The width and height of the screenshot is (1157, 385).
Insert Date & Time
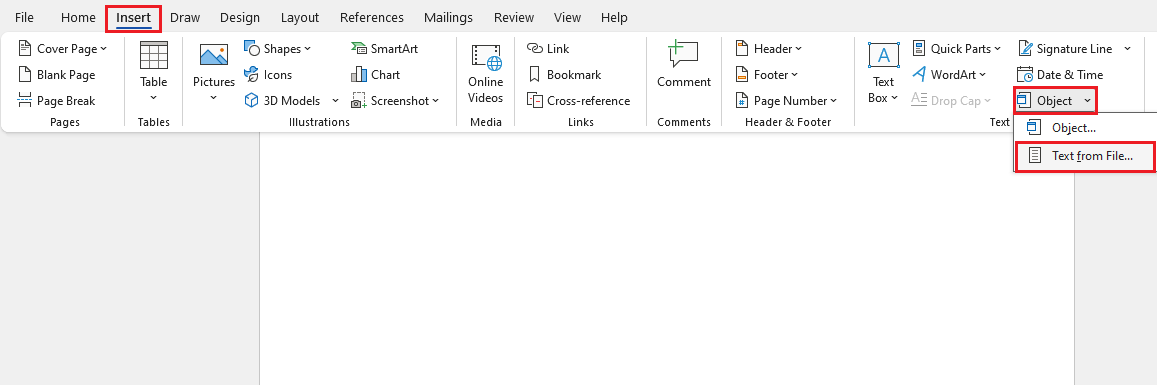coord(1060,74)
